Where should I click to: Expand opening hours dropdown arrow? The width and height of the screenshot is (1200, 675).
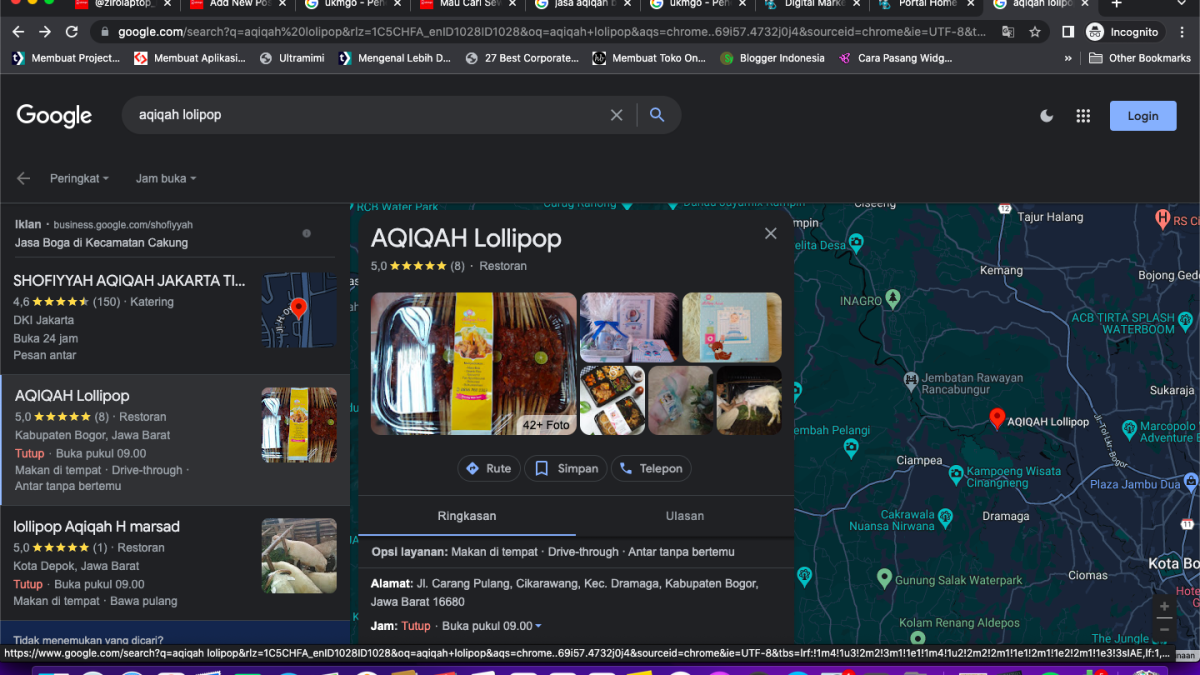538,627
